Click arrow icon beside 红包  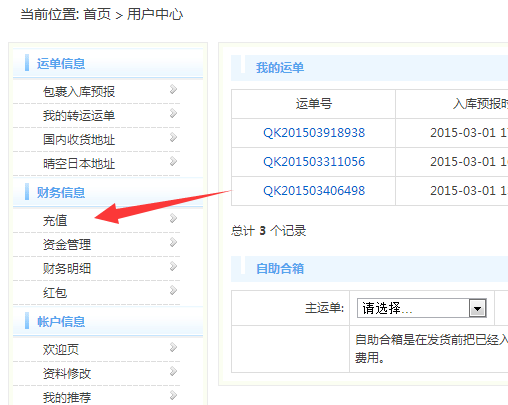coord(173,290)
